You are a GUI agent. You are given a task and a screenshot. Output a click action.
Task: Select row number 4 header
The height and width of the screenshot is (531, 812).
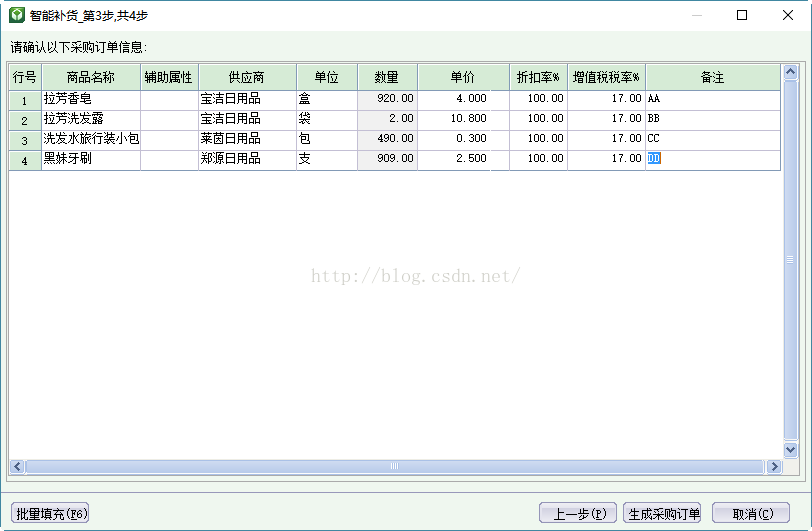[25, 161]
